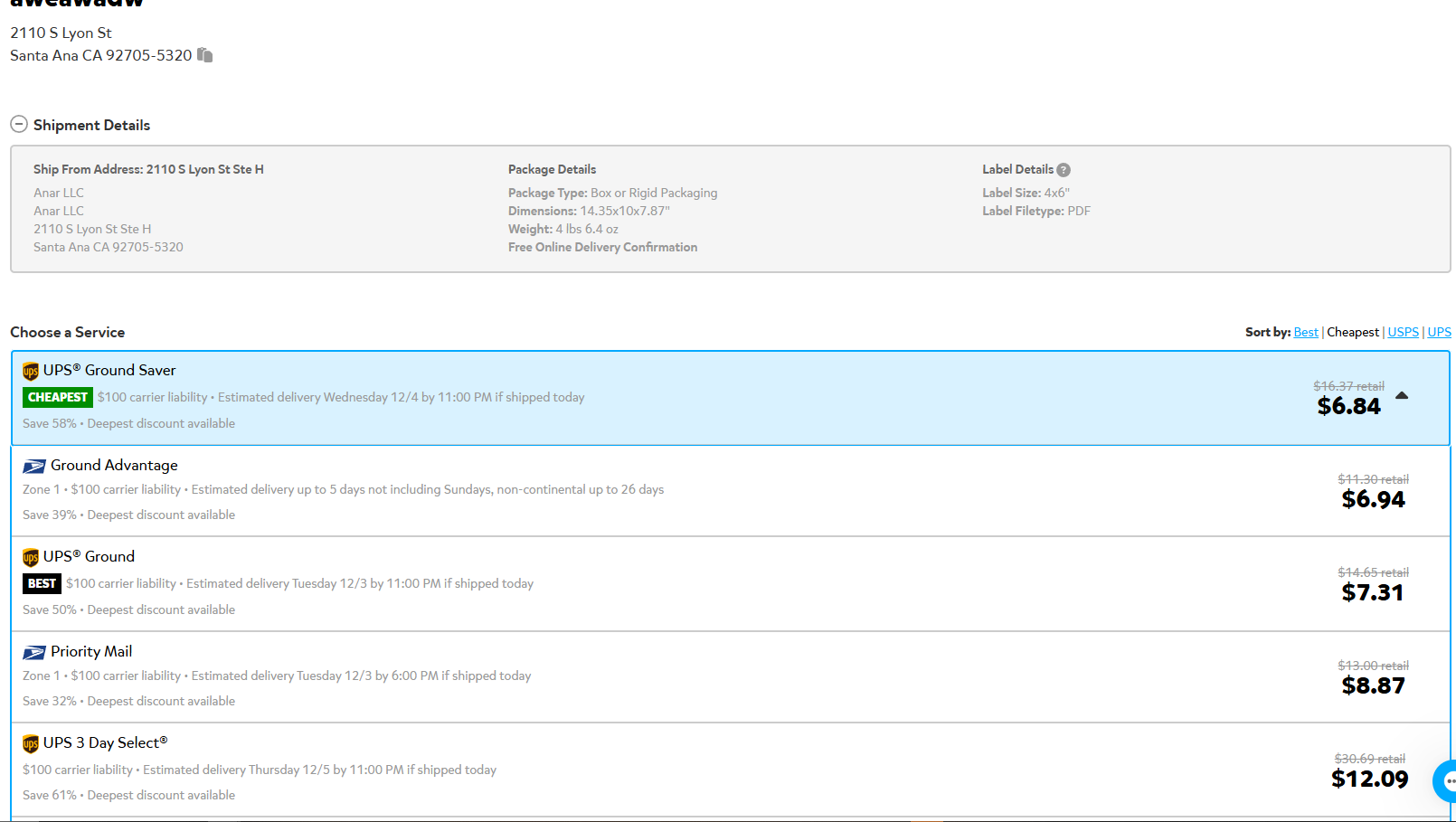The image size is (1456, 822).
Task: Click the Choose a Service heading
Action: click(67, 332)
